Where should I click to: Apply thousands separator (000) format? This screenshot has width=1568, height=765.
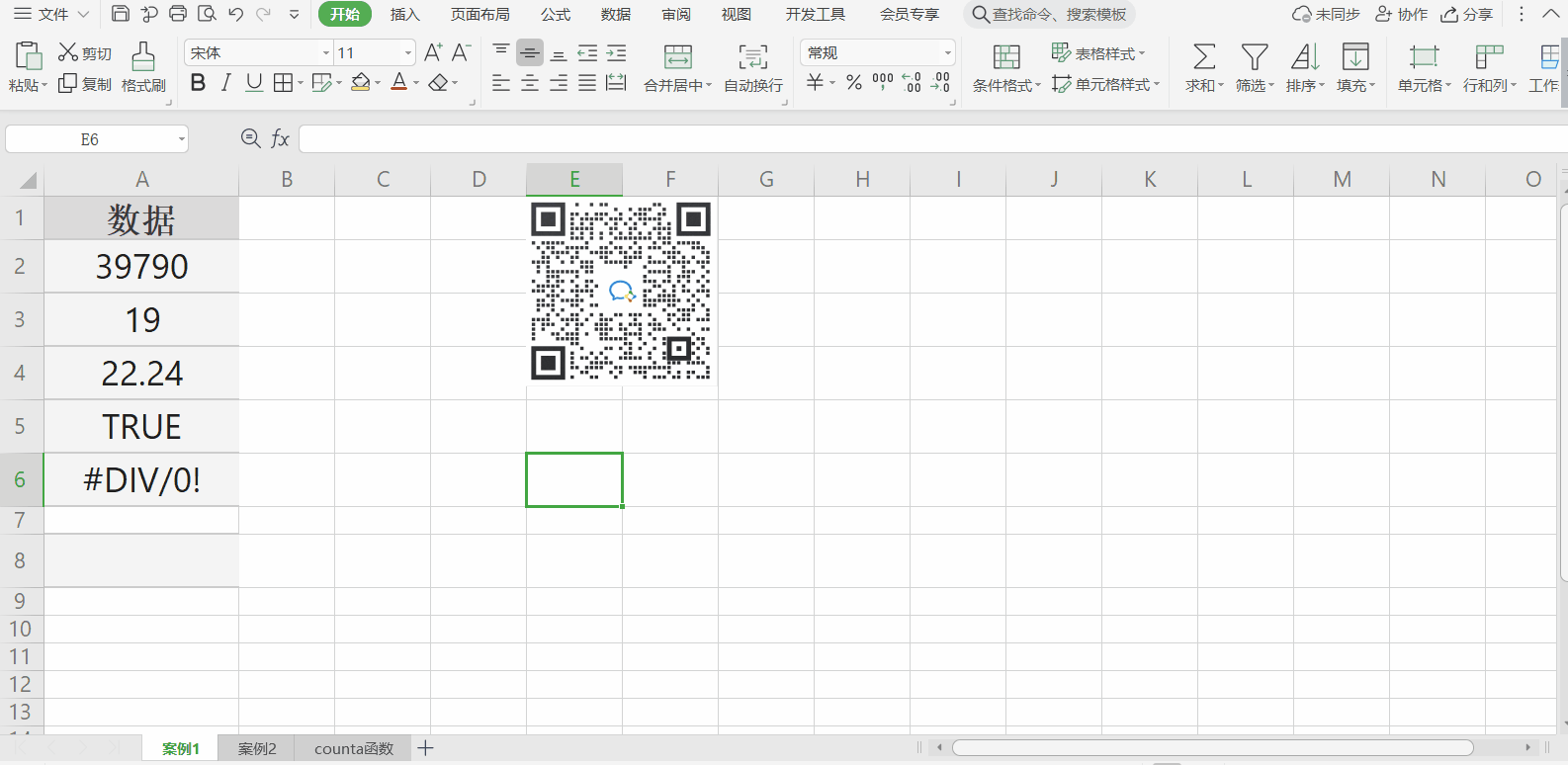(883, 82)
